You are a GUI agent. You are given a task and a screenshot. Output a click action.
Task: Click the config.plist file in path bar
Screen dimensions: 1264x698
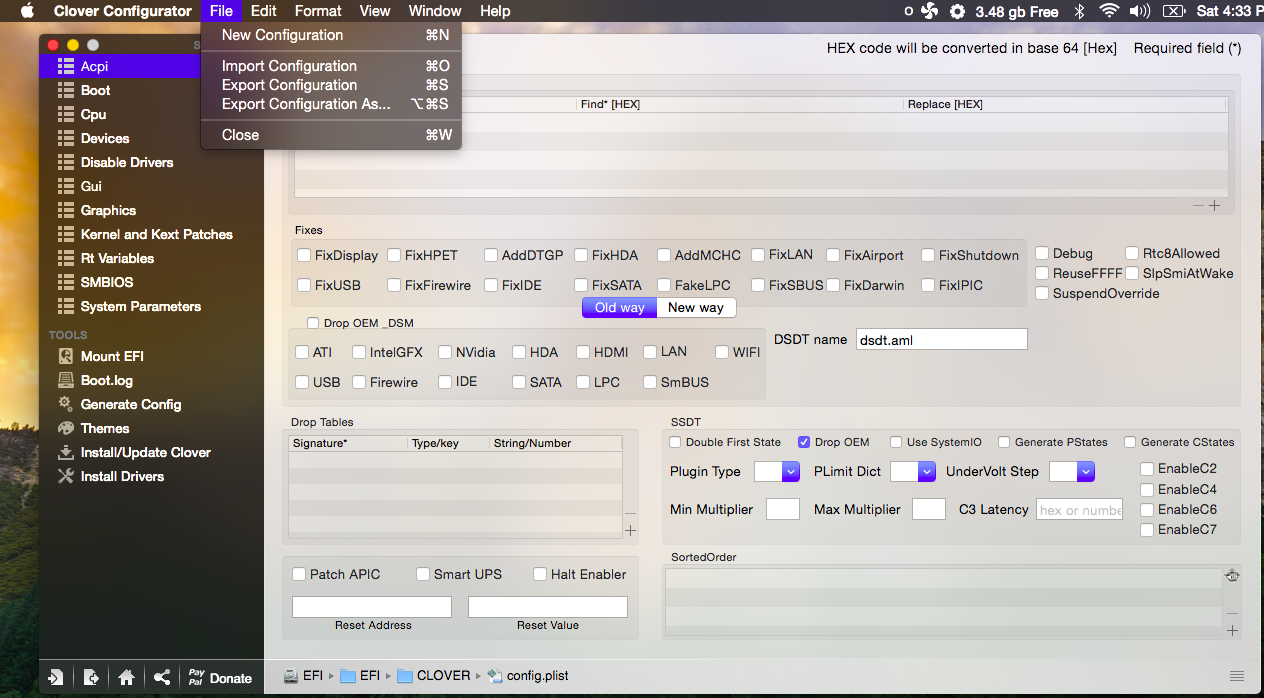[527, 676]
